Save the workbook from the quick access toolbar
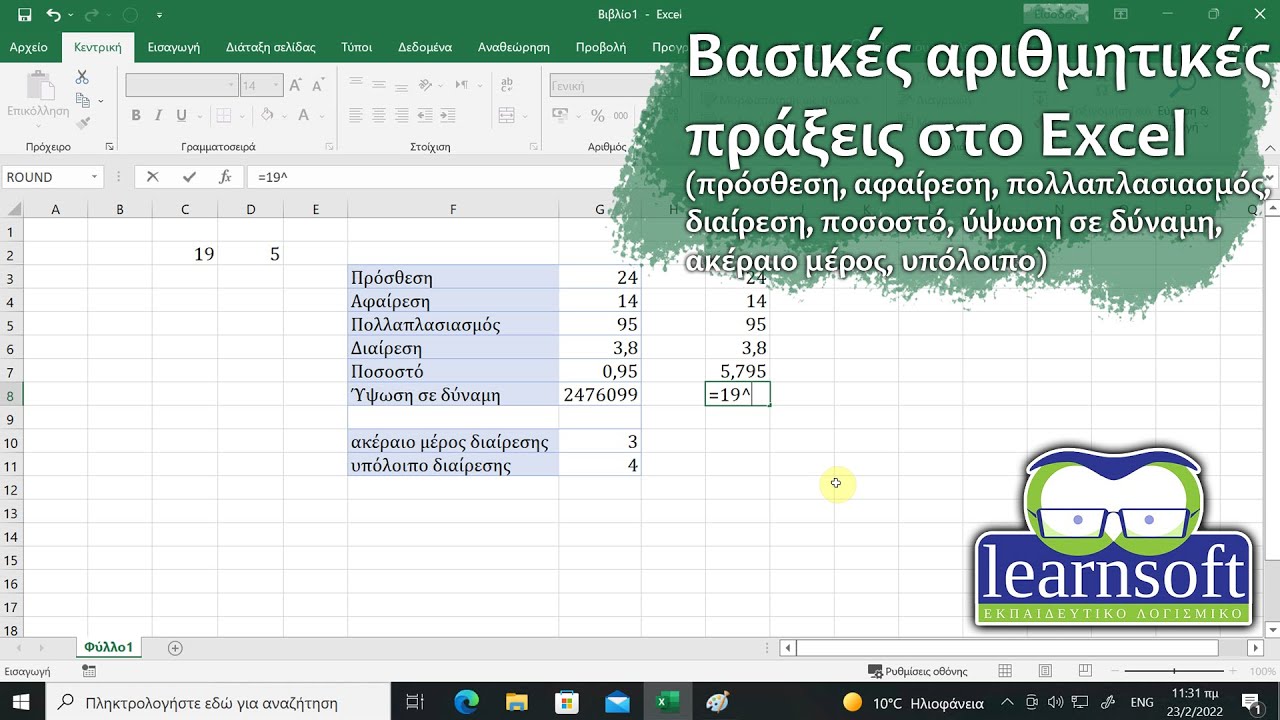 click(24, 15)
